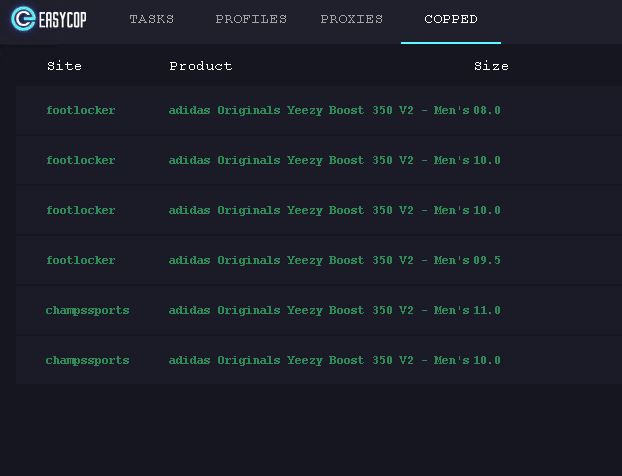
Task: Select champssports site cell in the 11.0 row
Action: point(87,311)
